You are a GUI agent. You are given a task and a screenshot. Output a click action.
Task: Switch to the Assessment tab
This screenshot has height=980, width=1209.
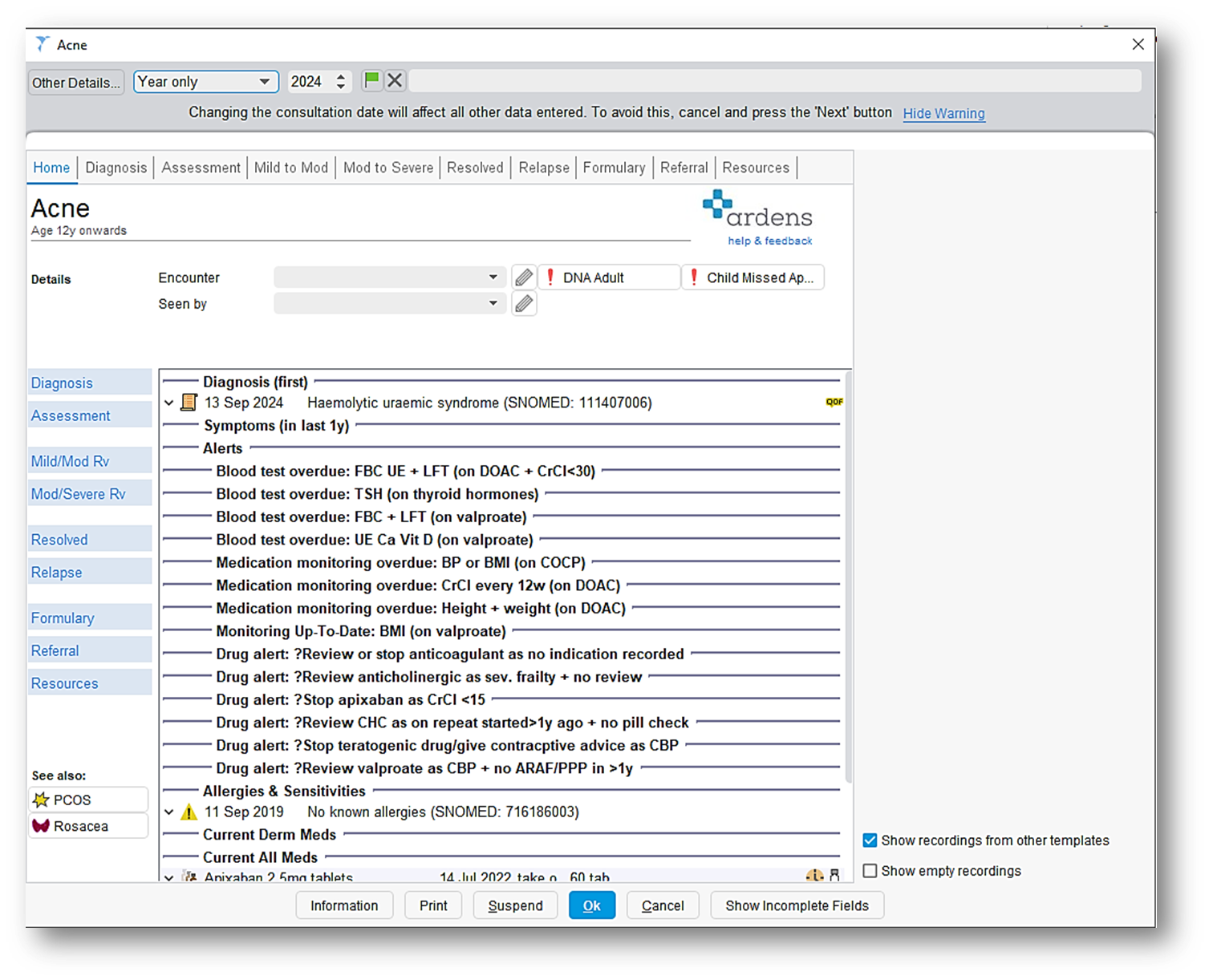201,168
